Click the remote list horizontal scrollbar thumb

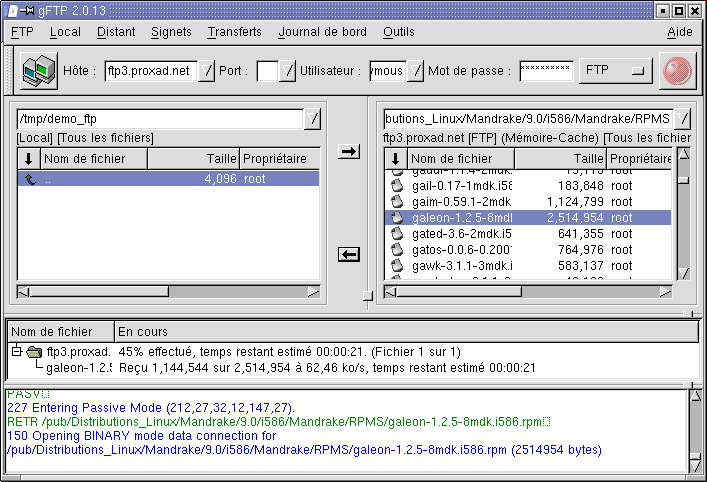pos(459,292)
